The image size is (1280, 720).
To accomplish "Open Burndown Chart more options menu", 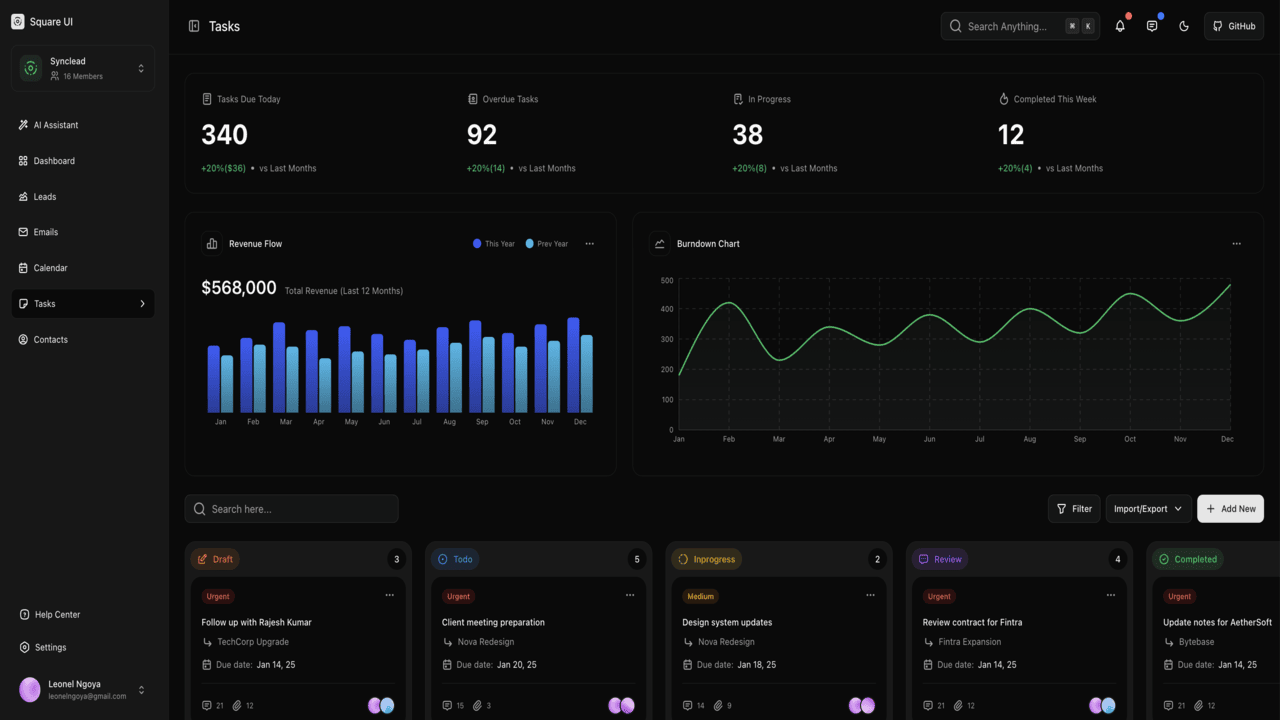I will (x=1237, y=244).
